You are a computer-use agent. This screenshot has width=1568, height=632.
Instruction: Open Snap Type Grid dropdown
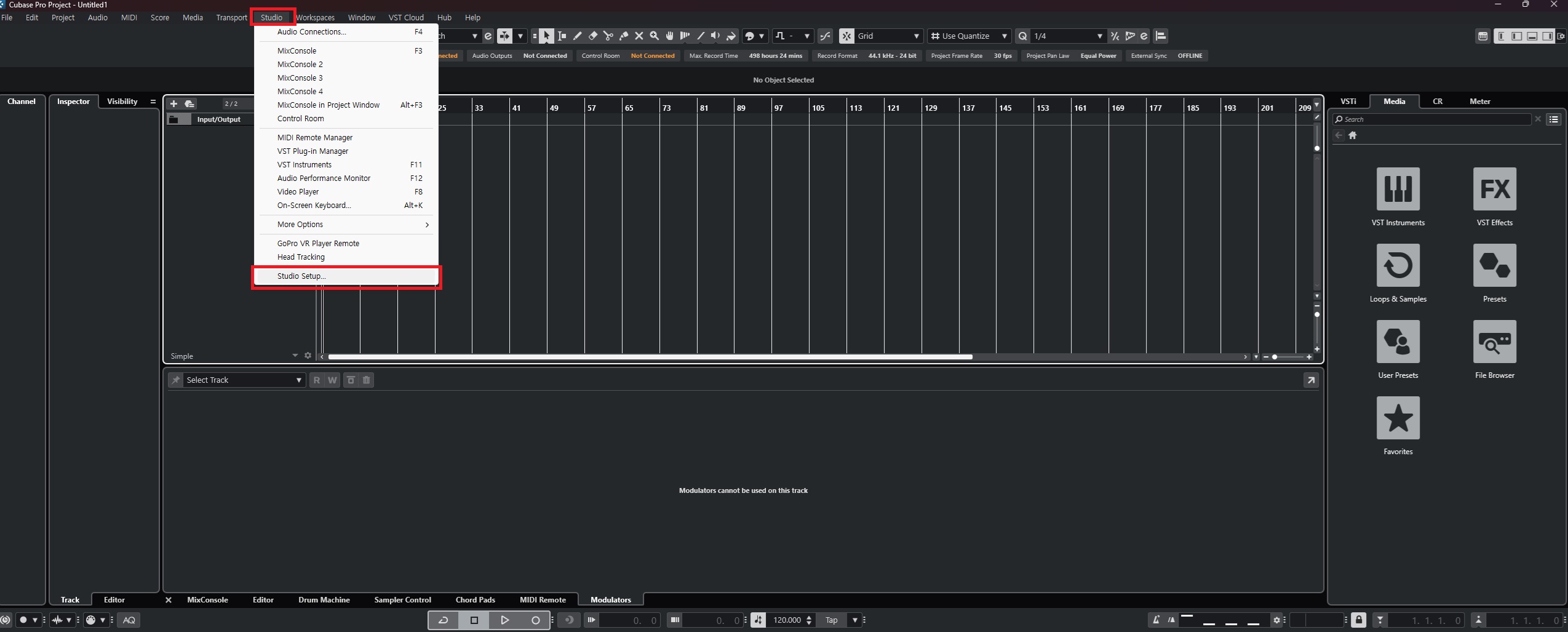pyautogui.click(x=889, y=36)
